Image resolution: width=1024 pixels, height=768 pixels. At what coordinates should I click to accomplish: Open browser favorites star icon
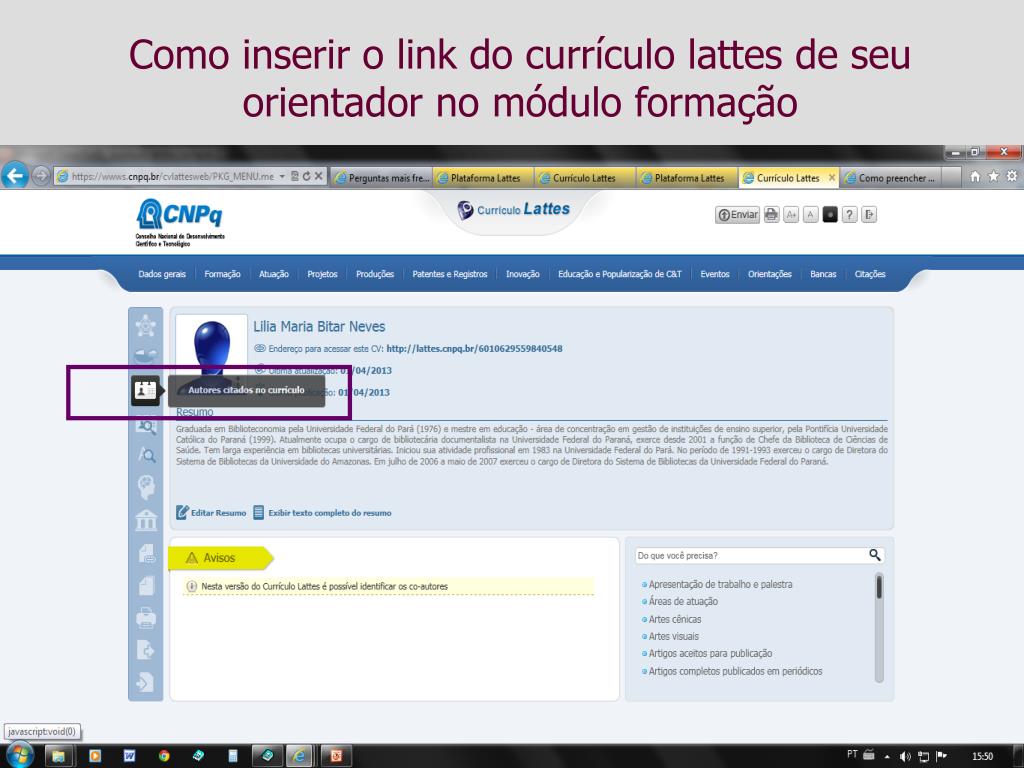point(993,176)
